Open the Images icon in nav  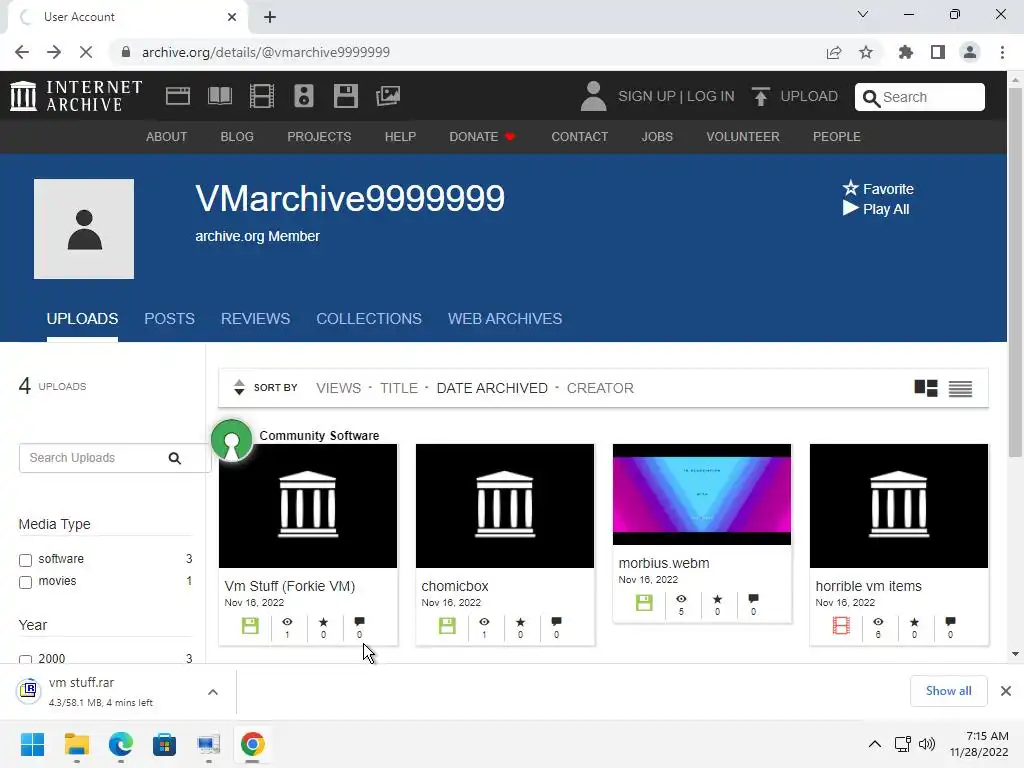(x=388, y=96)
